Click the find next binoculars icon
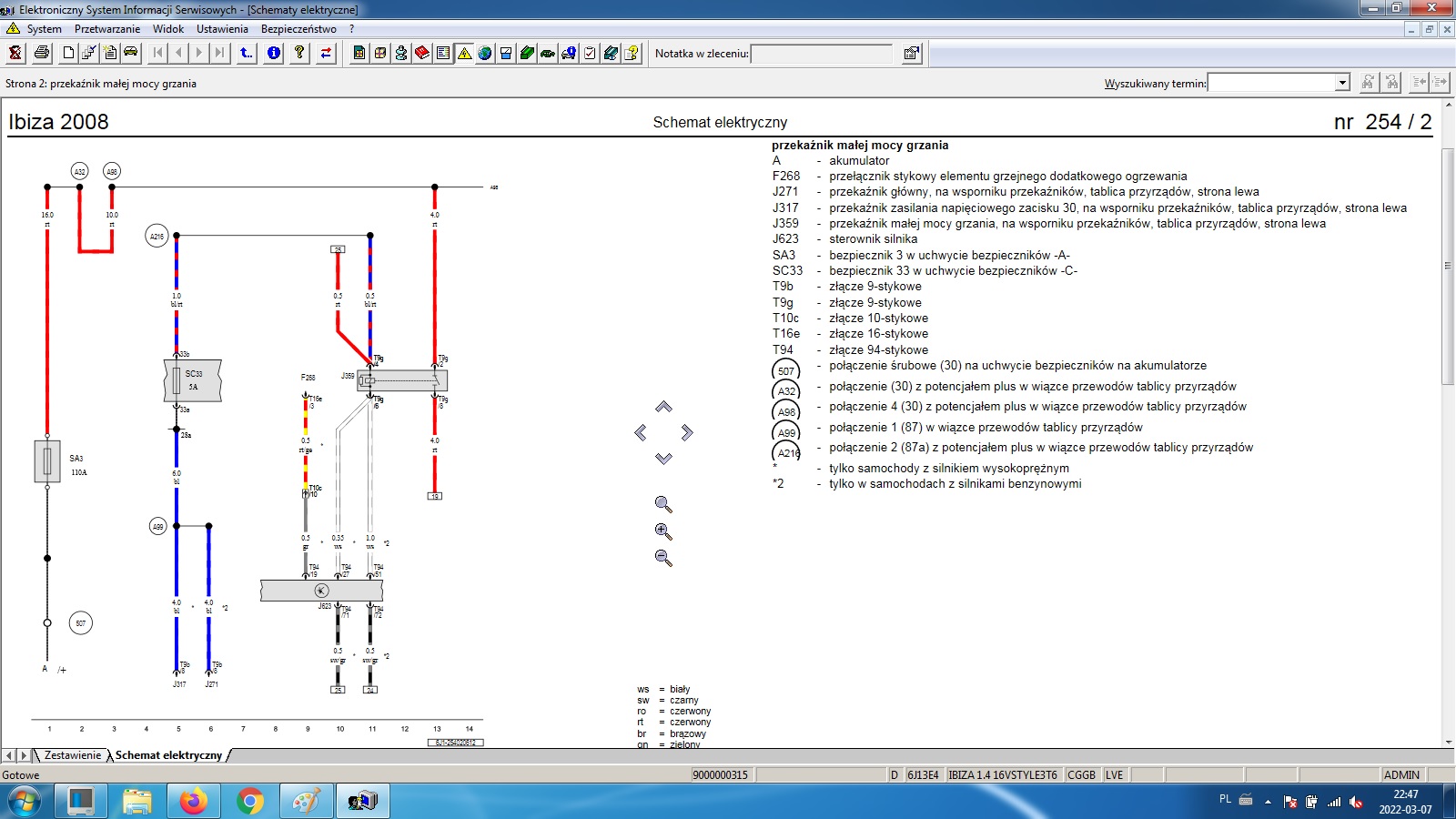The height and width of the screenshot is (819, 1456). click(x=1368, y=83)
